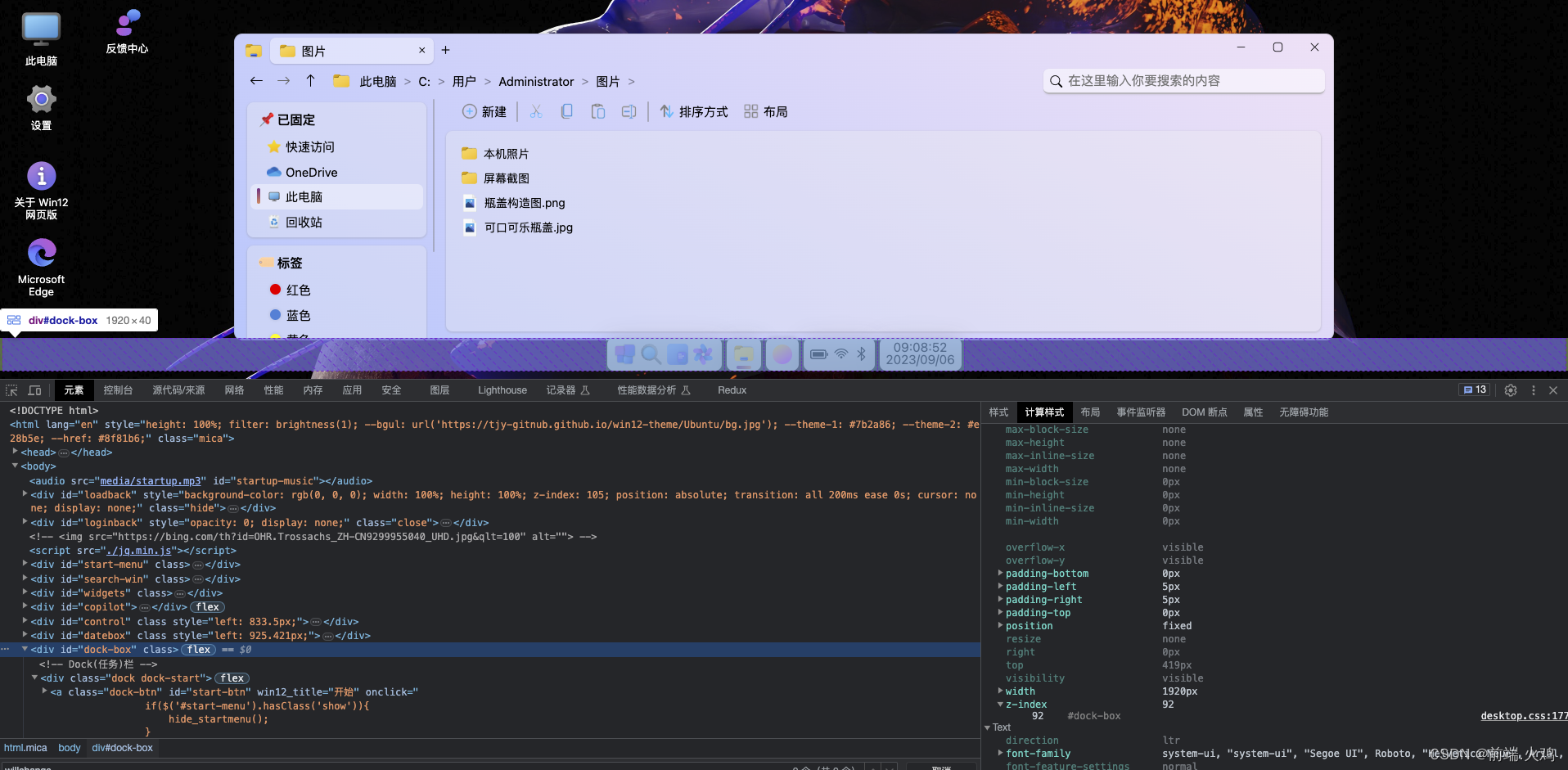
Task: Add a new explorer tab
Action: [x=445, y=50]
